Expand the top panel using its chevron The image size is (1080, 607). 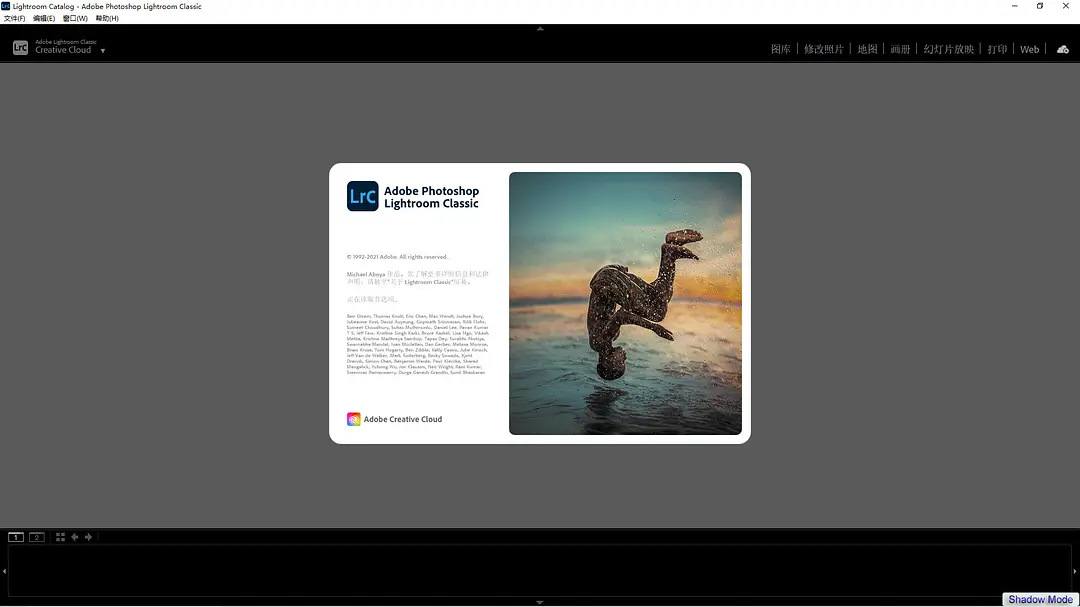point(540,29)
